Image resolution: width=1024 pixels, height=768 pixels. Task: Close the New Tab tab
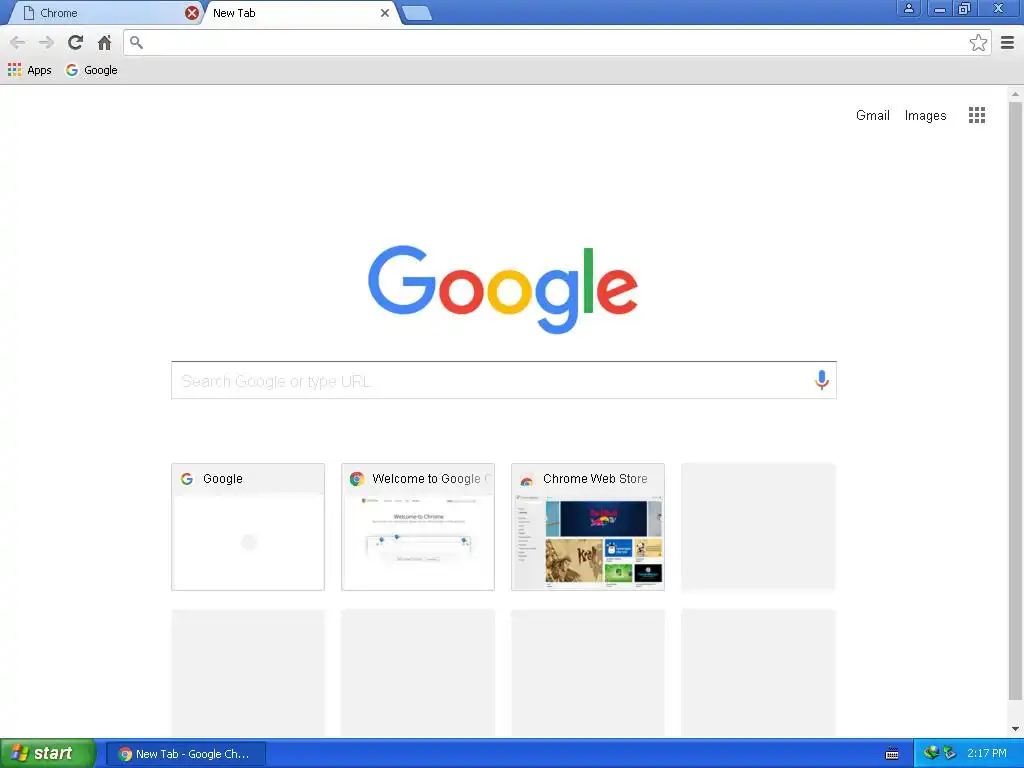point(385,13)
